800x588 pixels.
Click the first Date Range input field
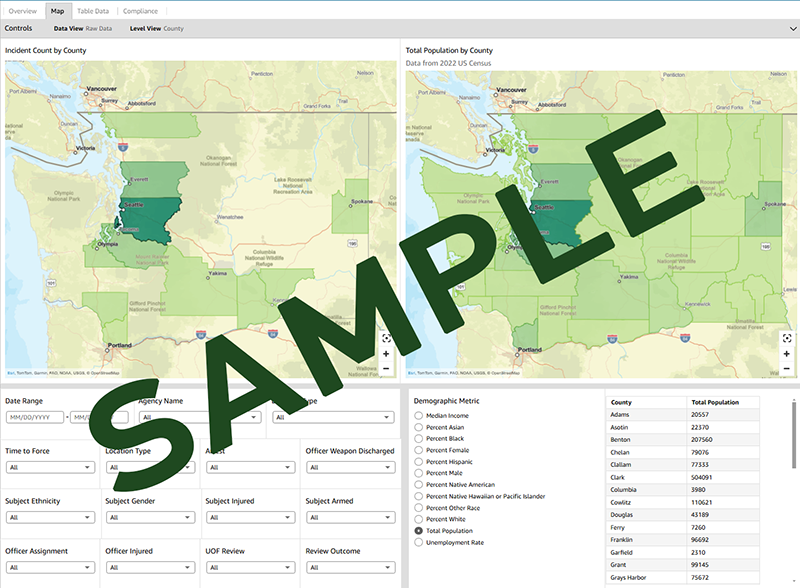tap(33, 417)
